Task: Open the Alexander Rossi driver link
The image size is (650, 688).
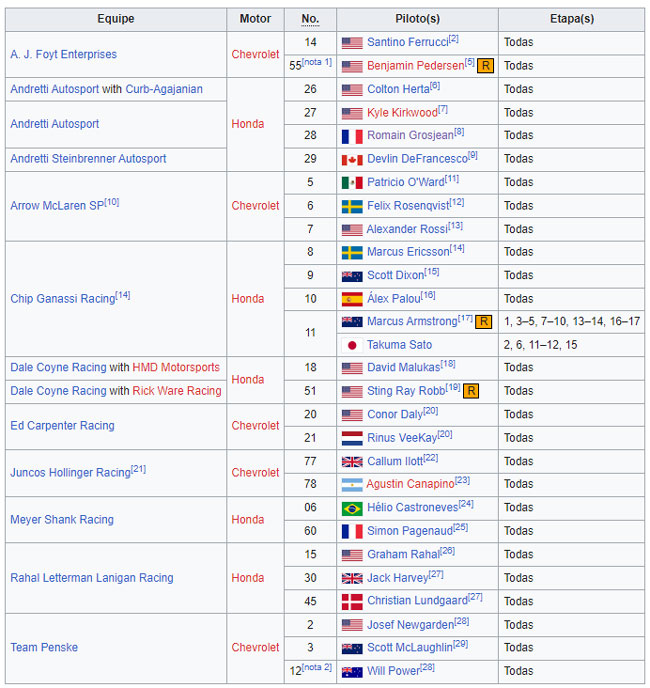Action: (x=407, y=229)
